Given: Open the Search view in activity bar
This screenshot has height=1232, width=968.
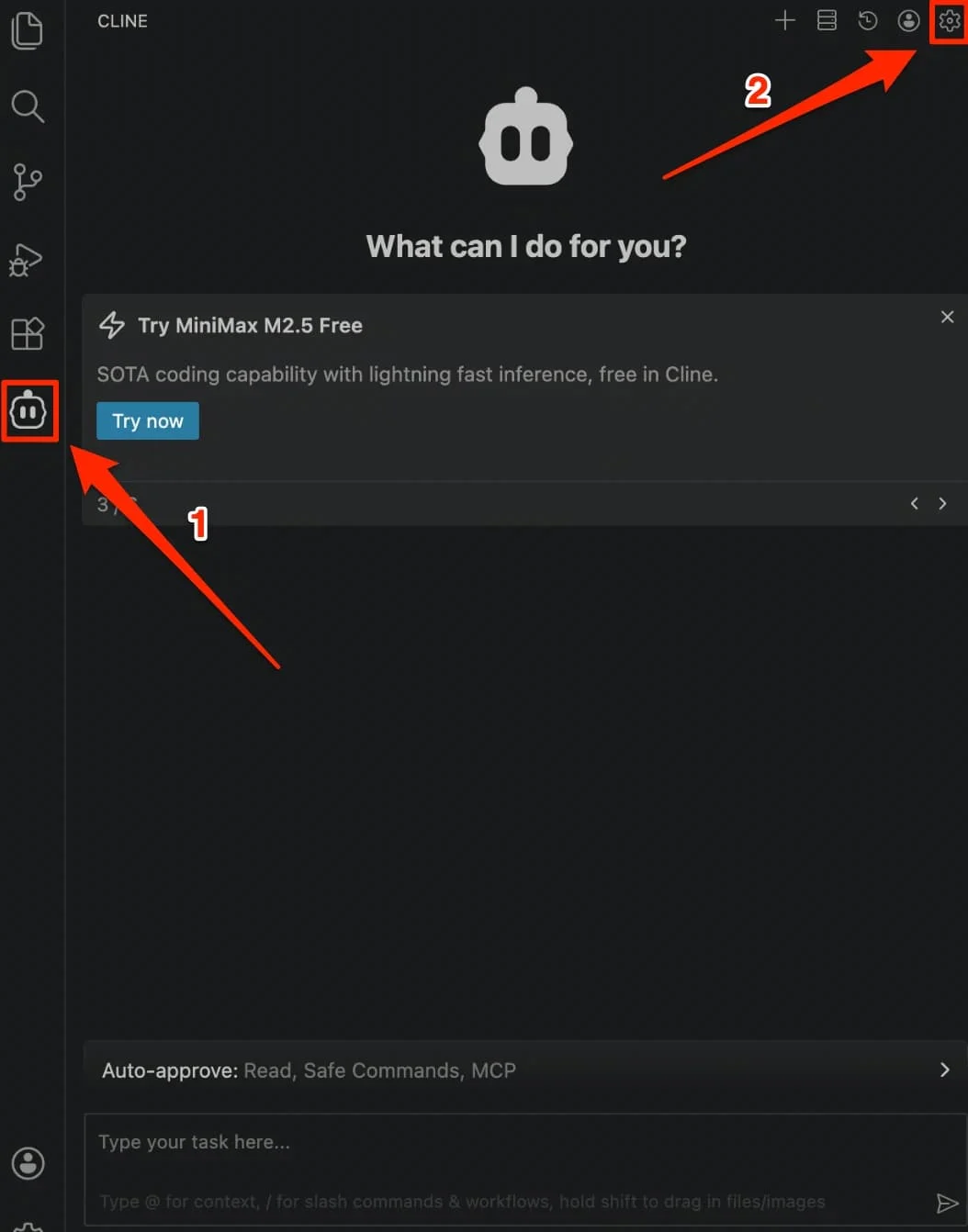Looking at the screenshot, I should pos(28,106).
